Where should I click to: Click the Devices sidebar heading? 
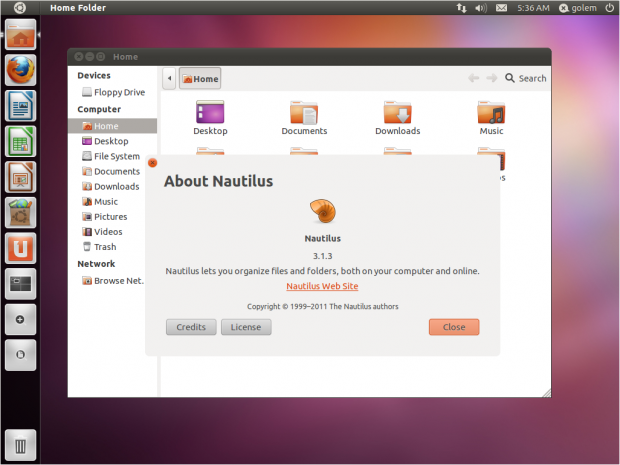94,75
